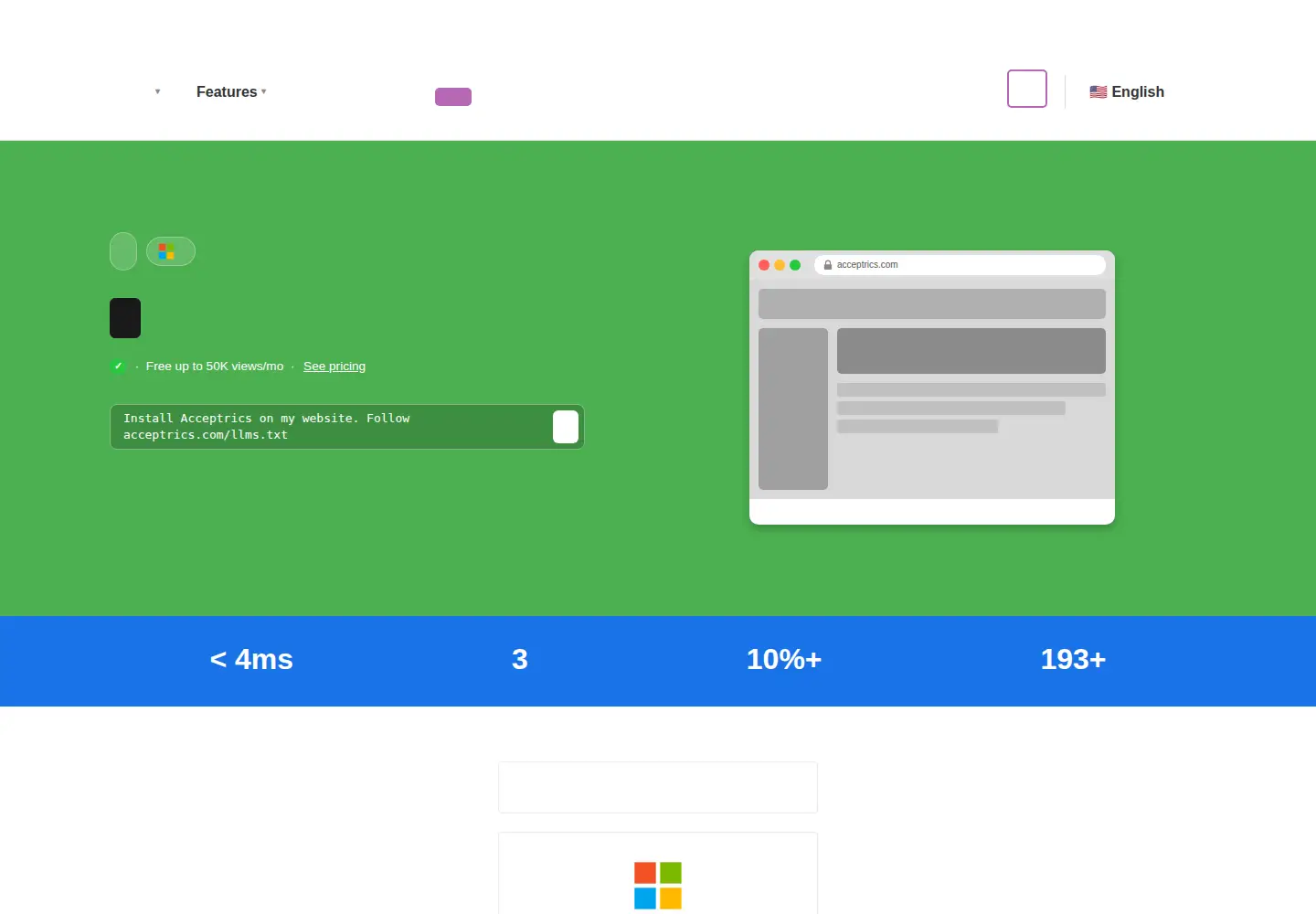Screen dimensions: 1316x914
Task: Open the English language selector
Action: pyautogui.click(x=1127, y=91)
